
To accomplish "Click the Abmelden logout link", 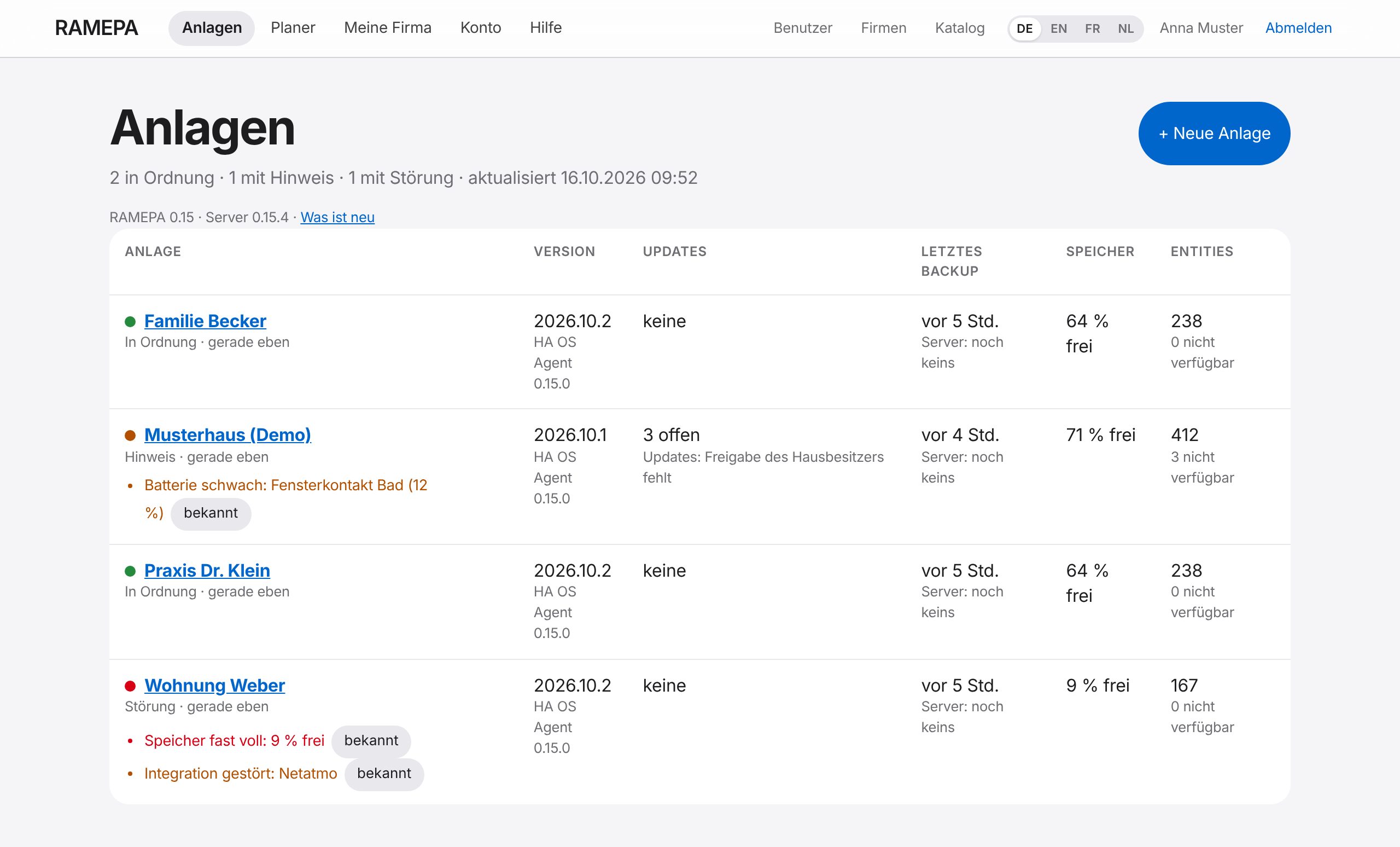I will click(x=1298, y=28).
